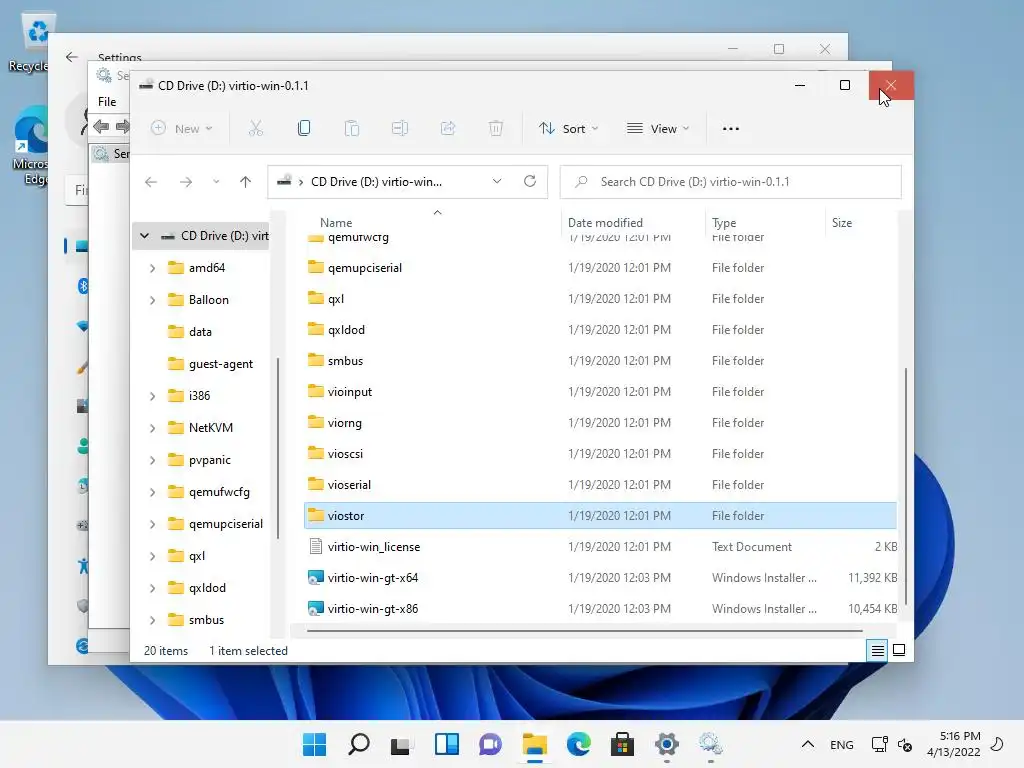Click the search CD Drive field
This screenshot has width=1024, height=768.
731,182
